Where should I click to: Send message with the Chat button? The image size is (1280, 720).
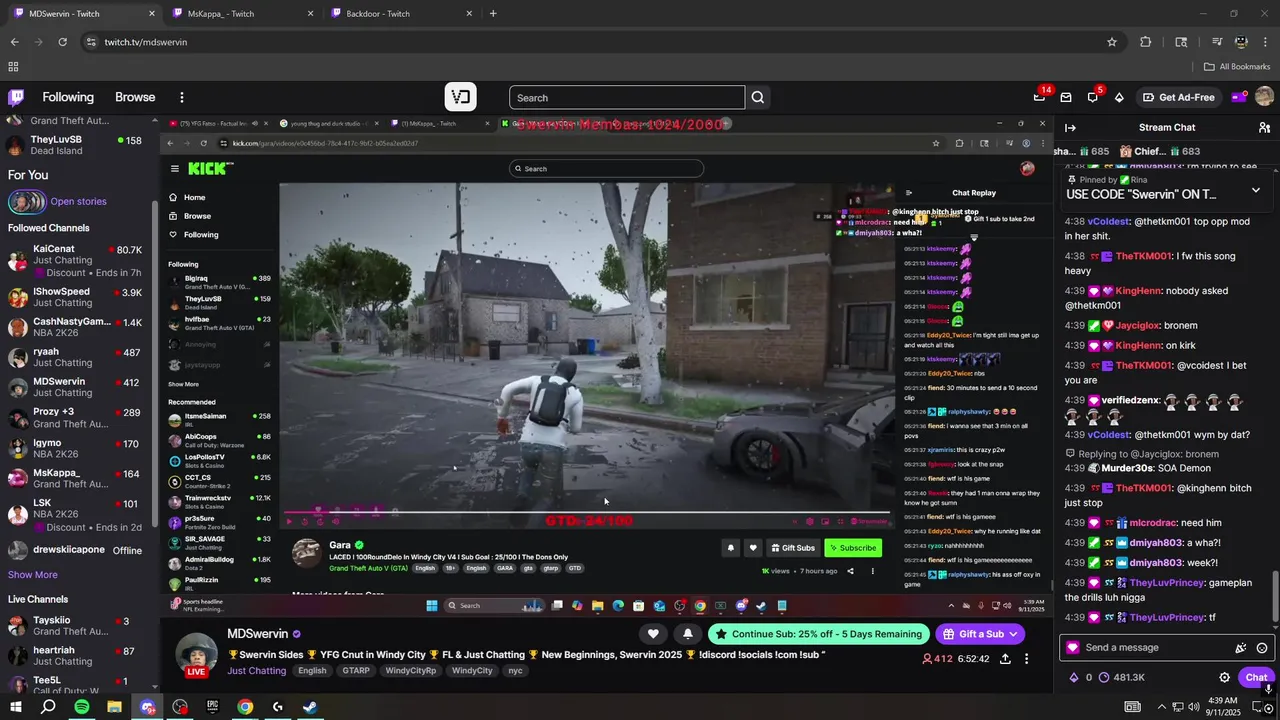click(x=1256, y=677)
